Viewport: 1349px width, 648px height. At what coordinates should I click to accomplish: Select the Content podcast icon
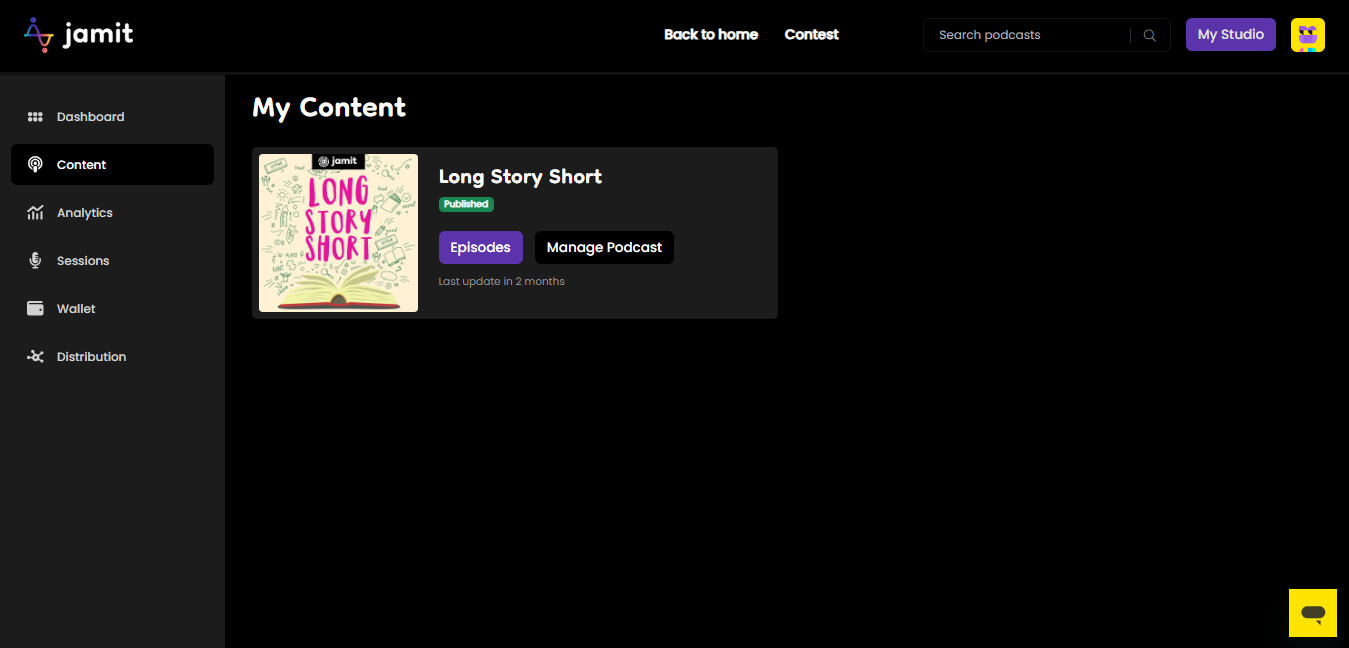point(35,165)
